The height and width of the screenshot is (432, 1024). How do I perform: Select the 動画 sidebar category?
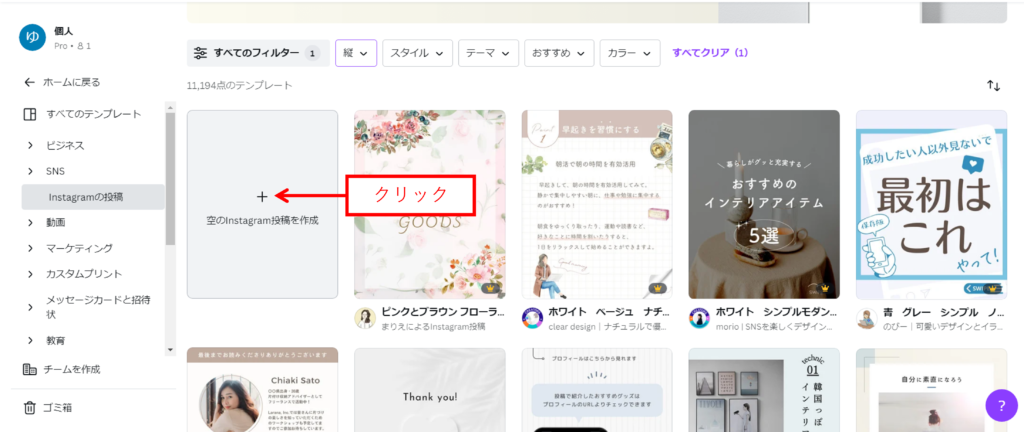click(55, 222)
